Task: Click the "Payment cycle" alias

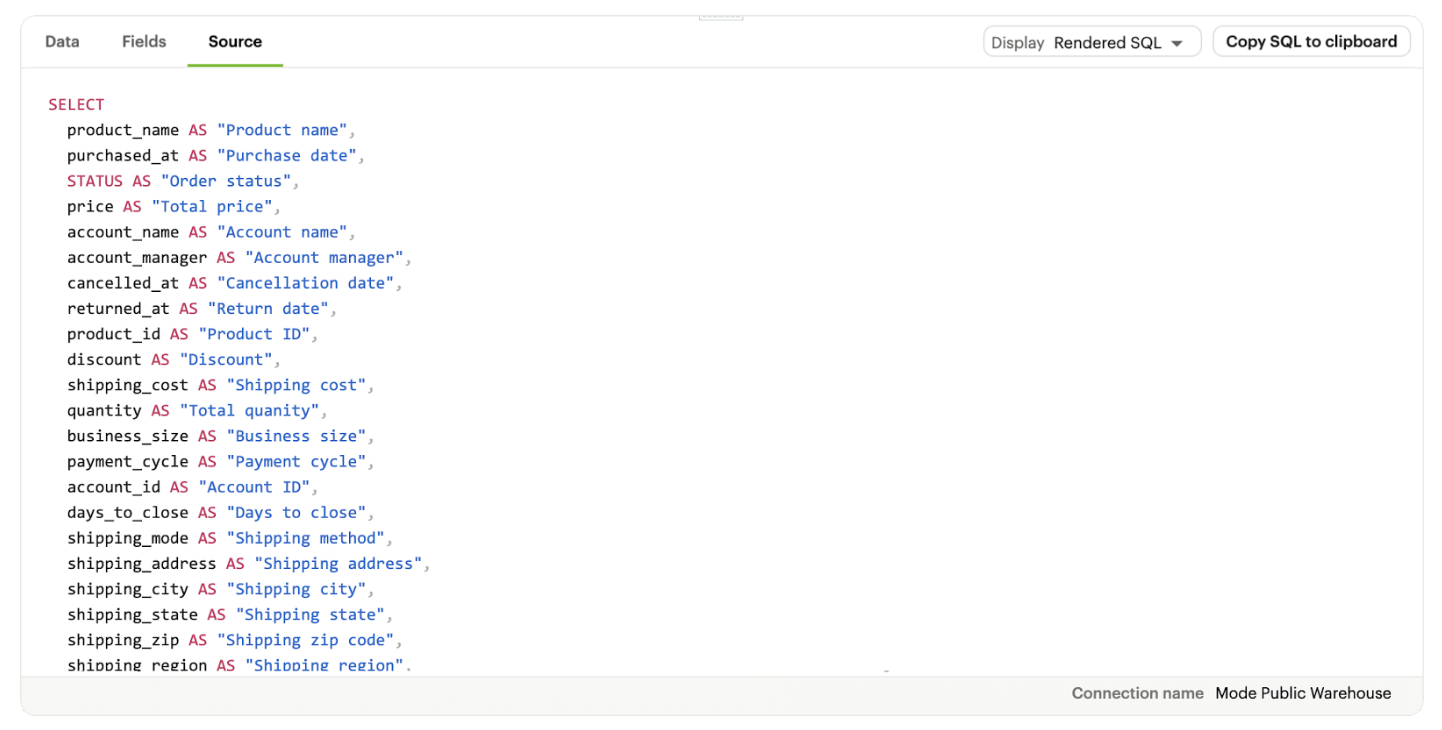Action: coord(296,462)
